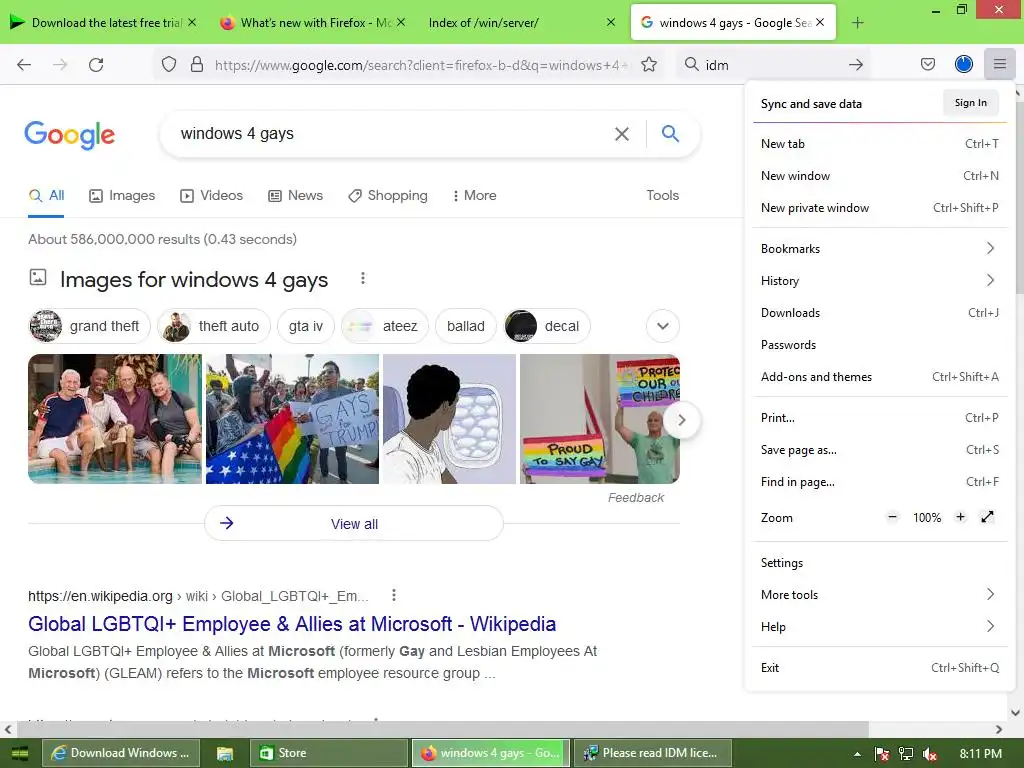This screenshot has width=1024, height=768.
Task: Open the tracking protection shield icon
Action: pyautogui.click(x=169, y=65)
